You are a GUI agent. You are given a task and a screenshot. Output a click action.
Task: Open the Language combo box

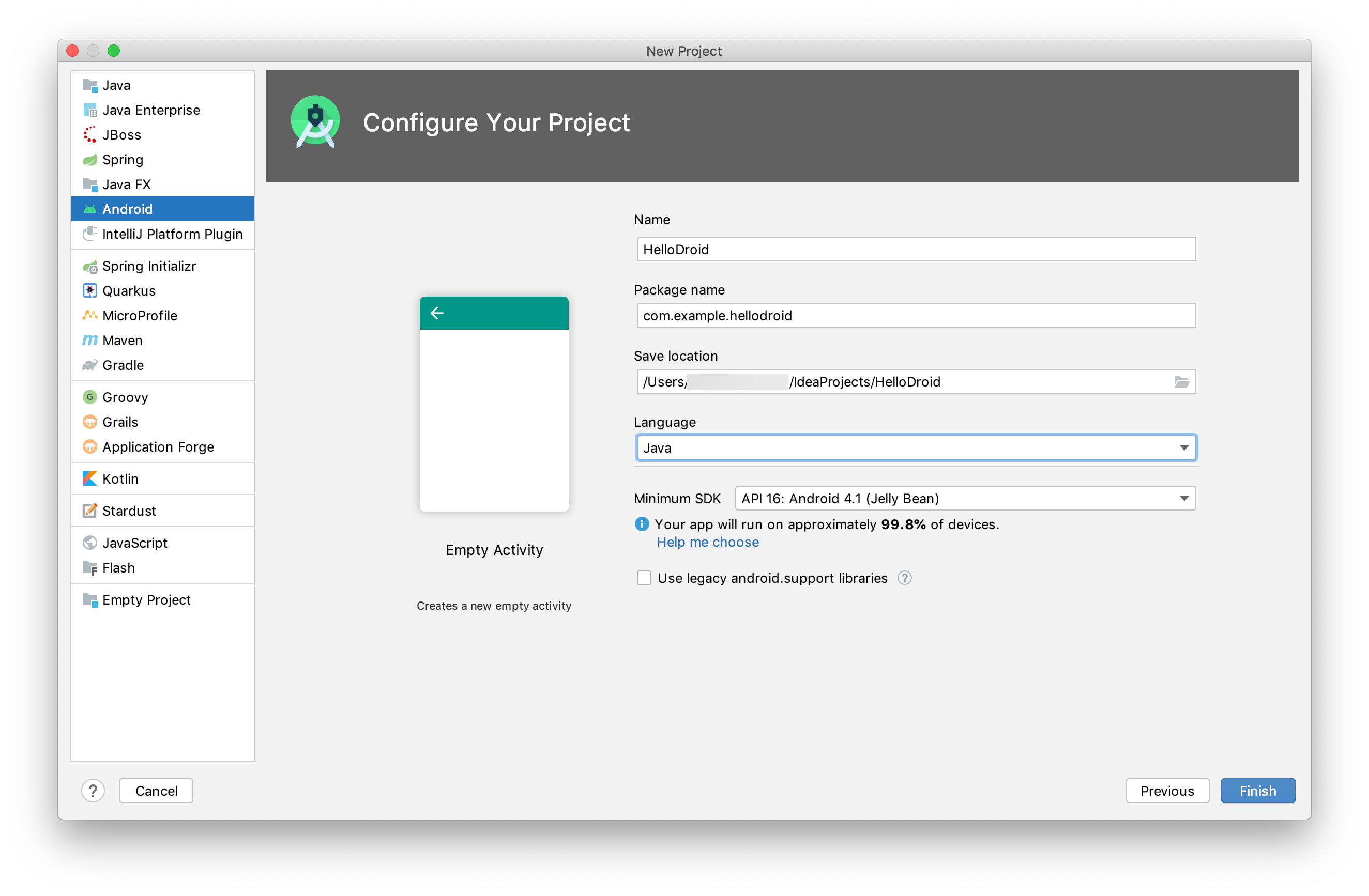[916, 447]
